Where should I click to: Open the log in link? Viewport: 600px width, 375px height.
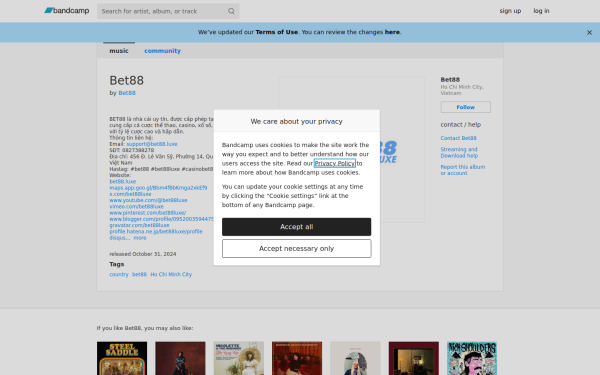pyautogui.click(x=541, y=11)
